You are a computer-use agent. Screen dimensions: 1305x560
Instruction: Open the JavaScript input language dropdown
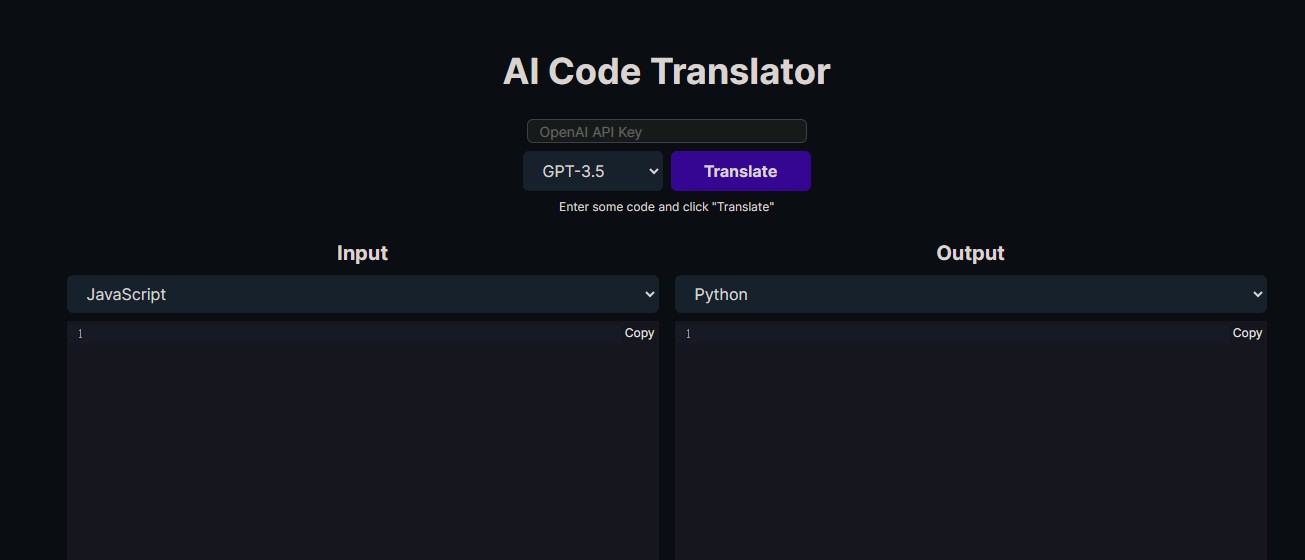[x=362, y=294]
